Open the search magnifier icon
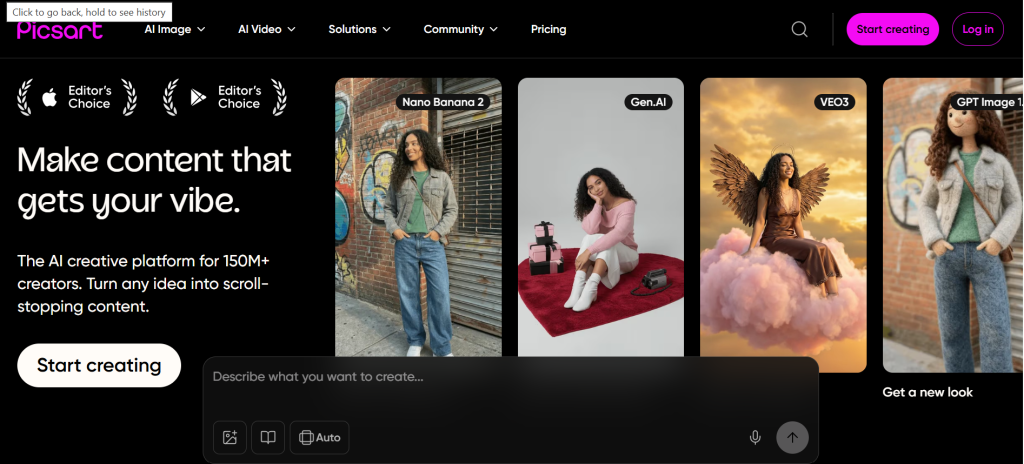Screen dimensions: 1024x464 tap(799, 29)
